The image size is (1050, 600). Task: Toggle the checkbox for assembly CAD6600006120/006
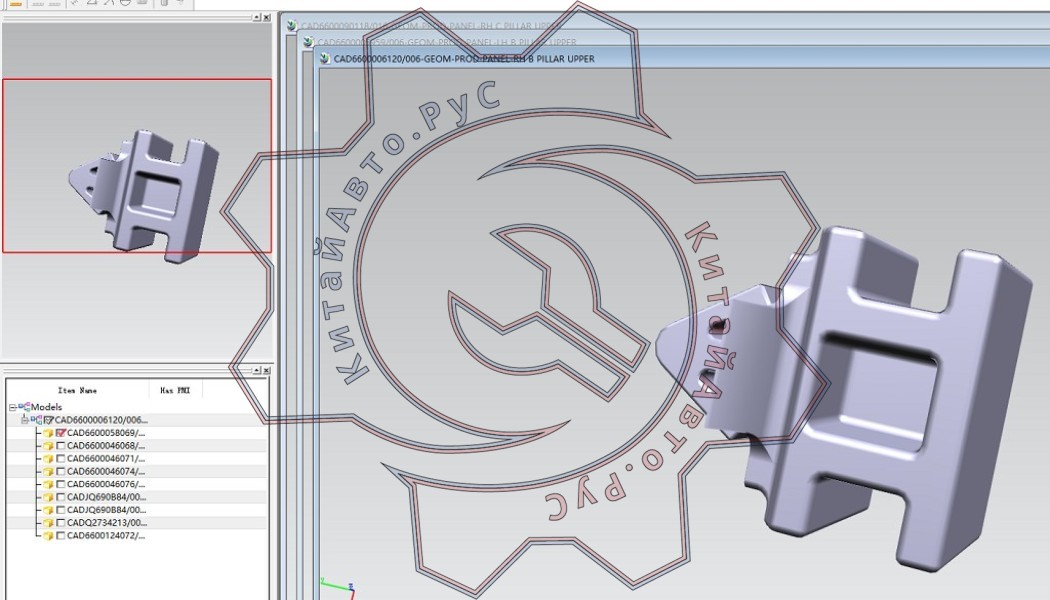coord(48,420)
